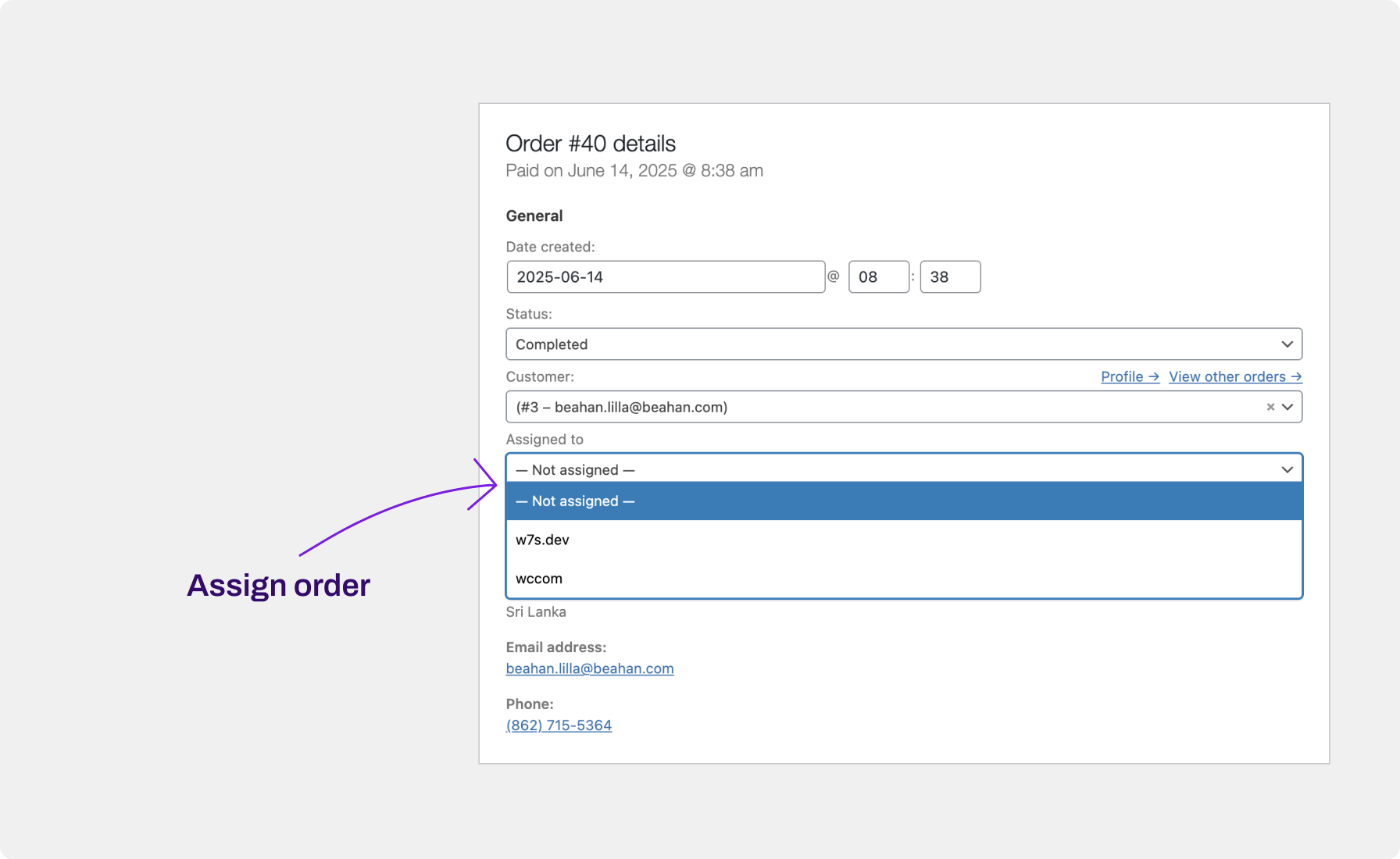Collapse the Assigned to list via its chevron
Image resolution: width=1400 pixels, height=859 pixels.
pos(1287,469)
